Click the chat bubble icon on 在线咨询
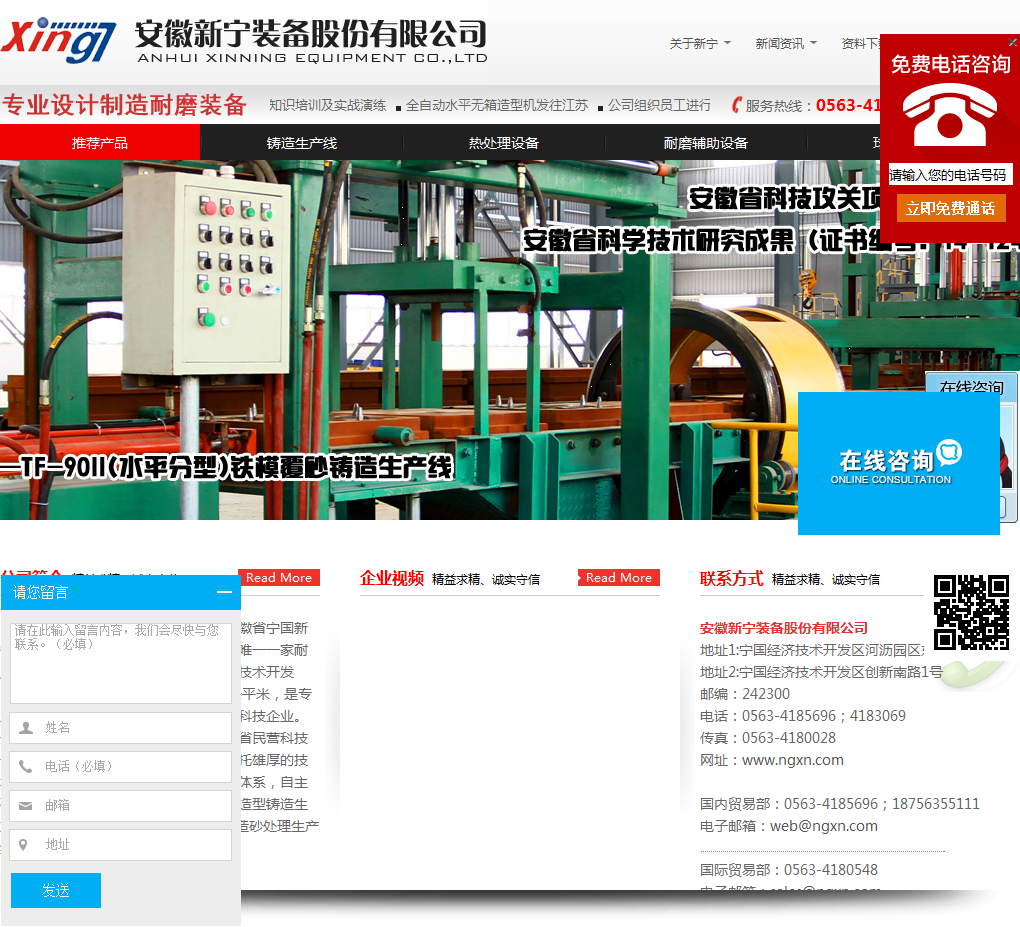 [949, 451]
